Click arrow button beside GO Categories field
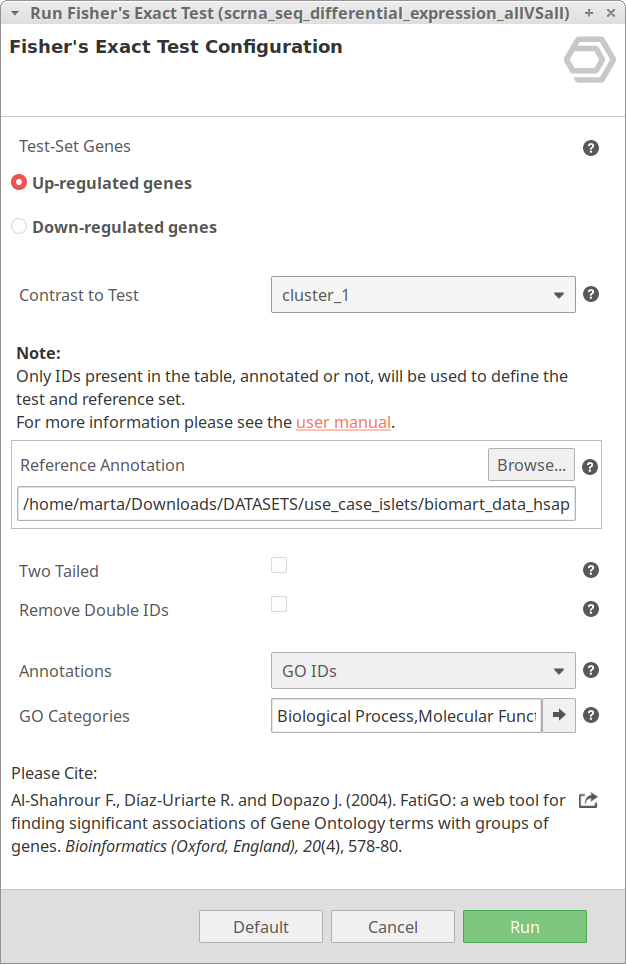Screen dimensions: 626x964 coord(559,715)
